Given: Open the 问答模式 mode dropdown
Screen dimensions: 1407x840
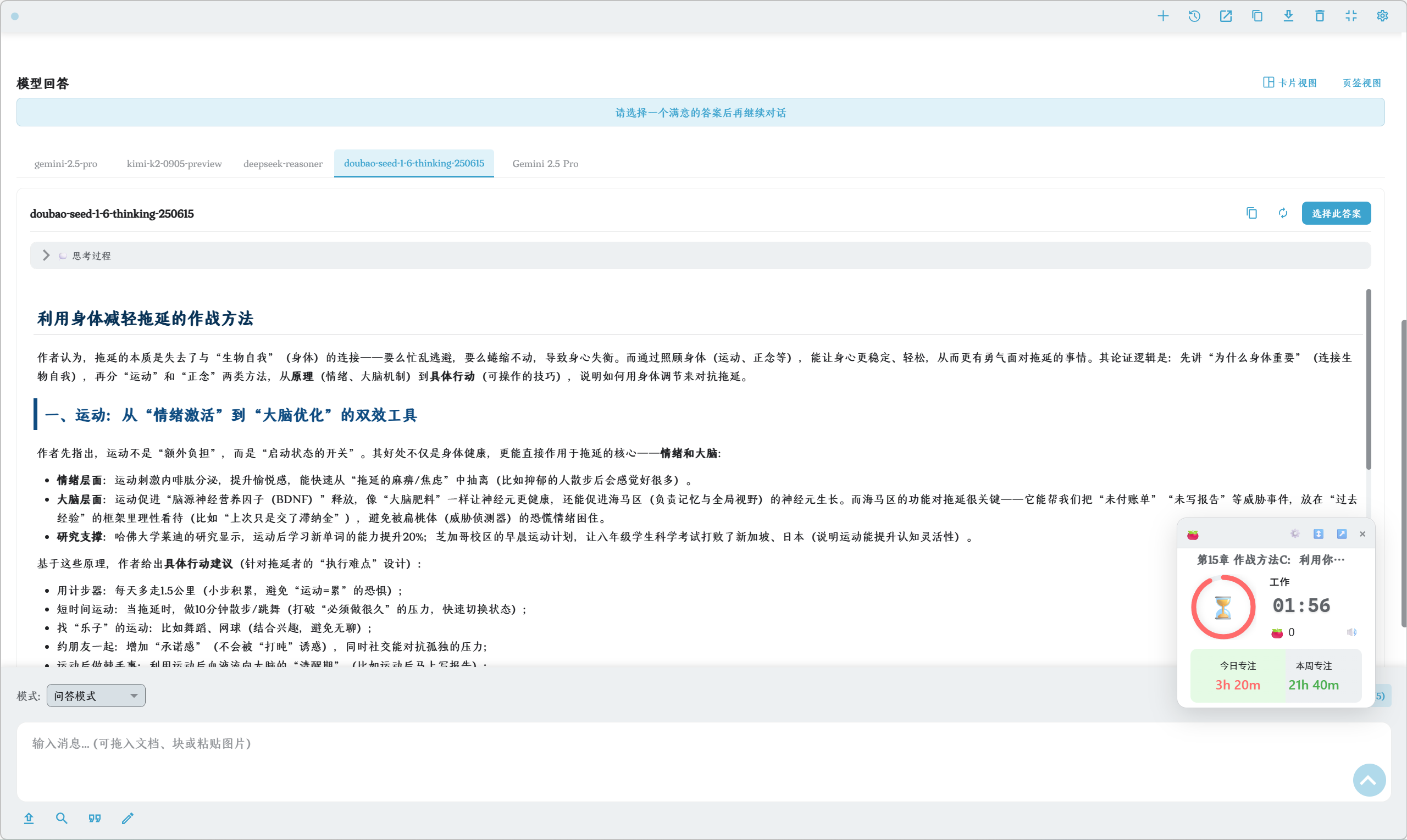Looking at the screenshot, I should point(96,696).
